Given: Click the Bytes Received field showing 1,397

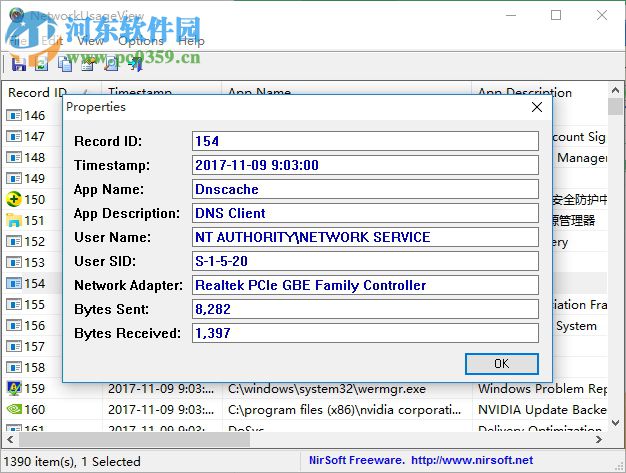Looking at the screenshot, I should pos(365,333).
